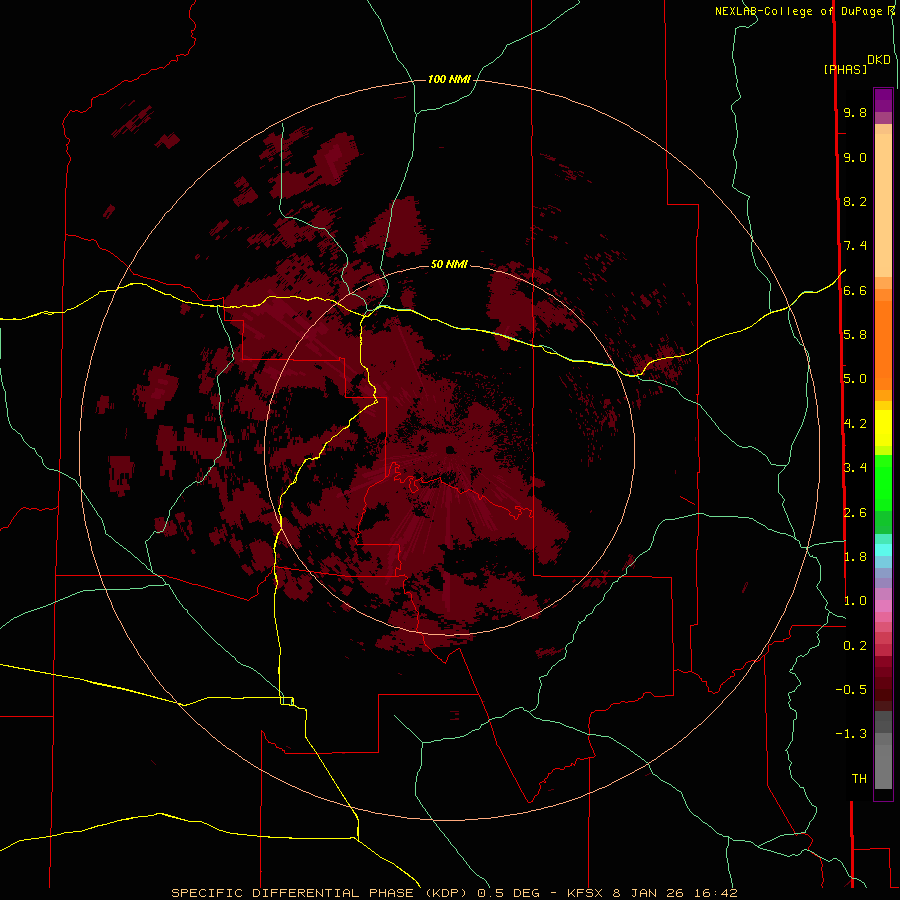Click the Specific Differential Phase caption text
This screenshot has height=900, width=900.
pyautogui.click(x=454, y=893)
